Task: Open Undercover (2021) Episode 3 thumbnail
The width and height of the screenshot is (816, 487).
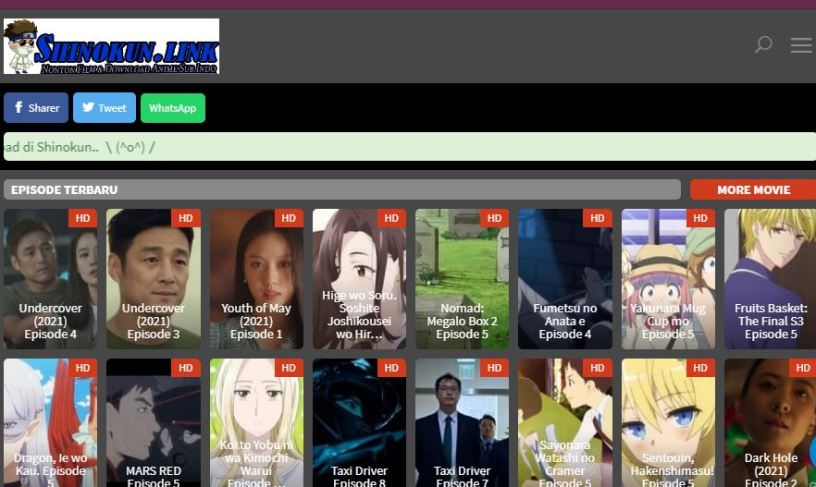Action: coord(154,279)
